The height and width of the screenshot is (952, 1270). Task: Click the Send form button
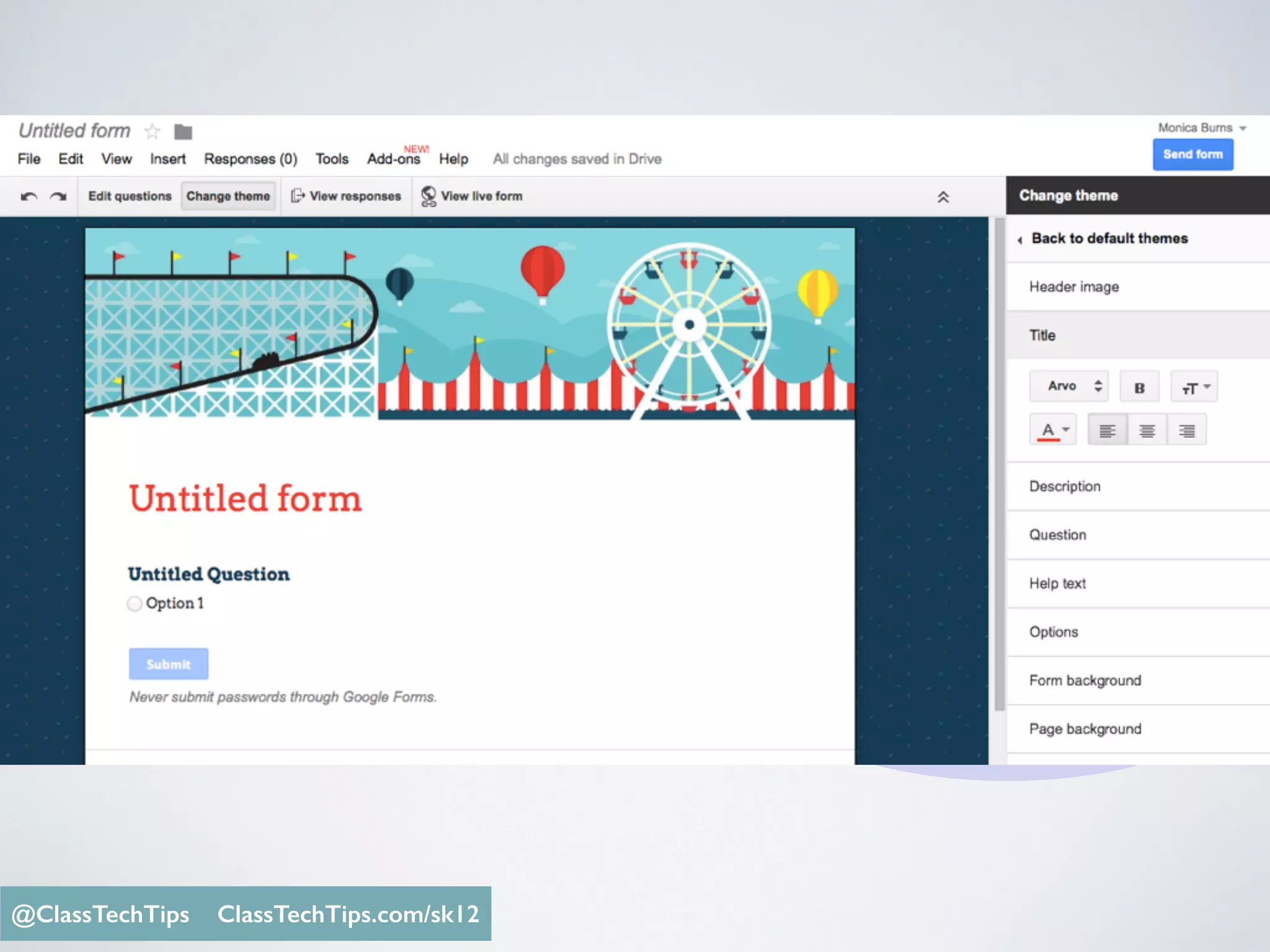coord(1192,154)
